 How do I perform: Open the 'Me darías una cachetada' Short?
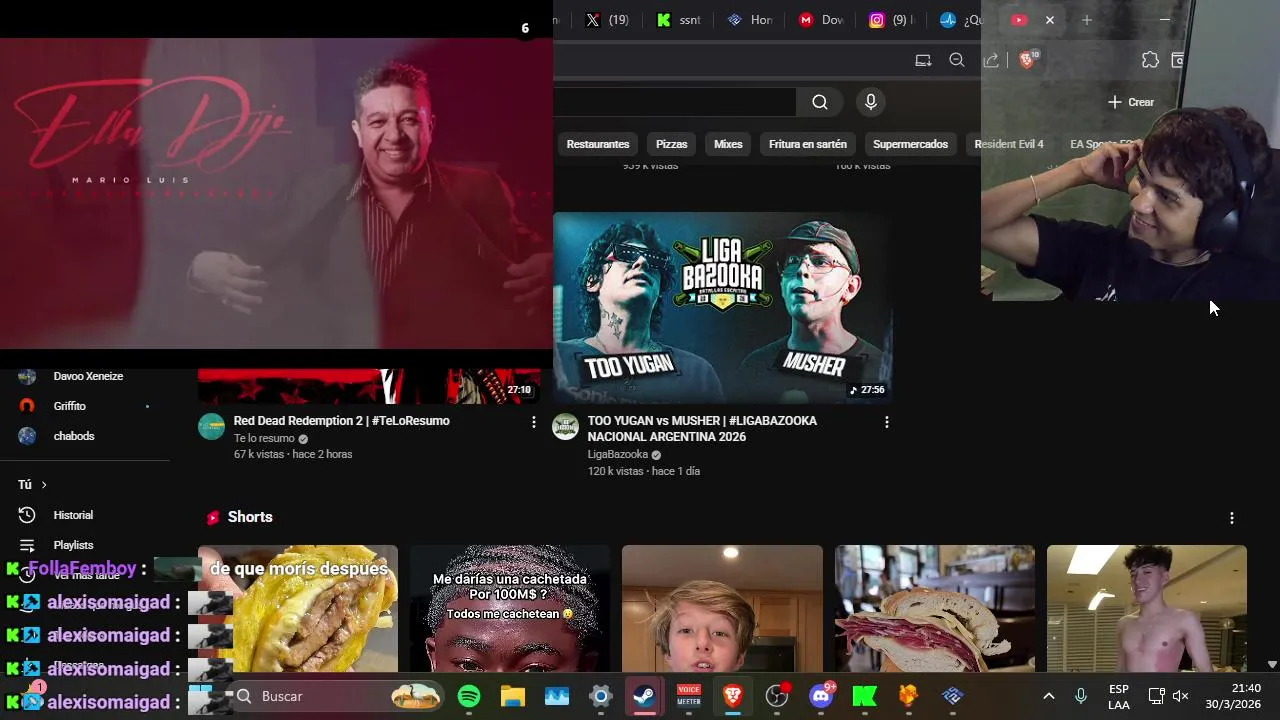coord(510,608)
